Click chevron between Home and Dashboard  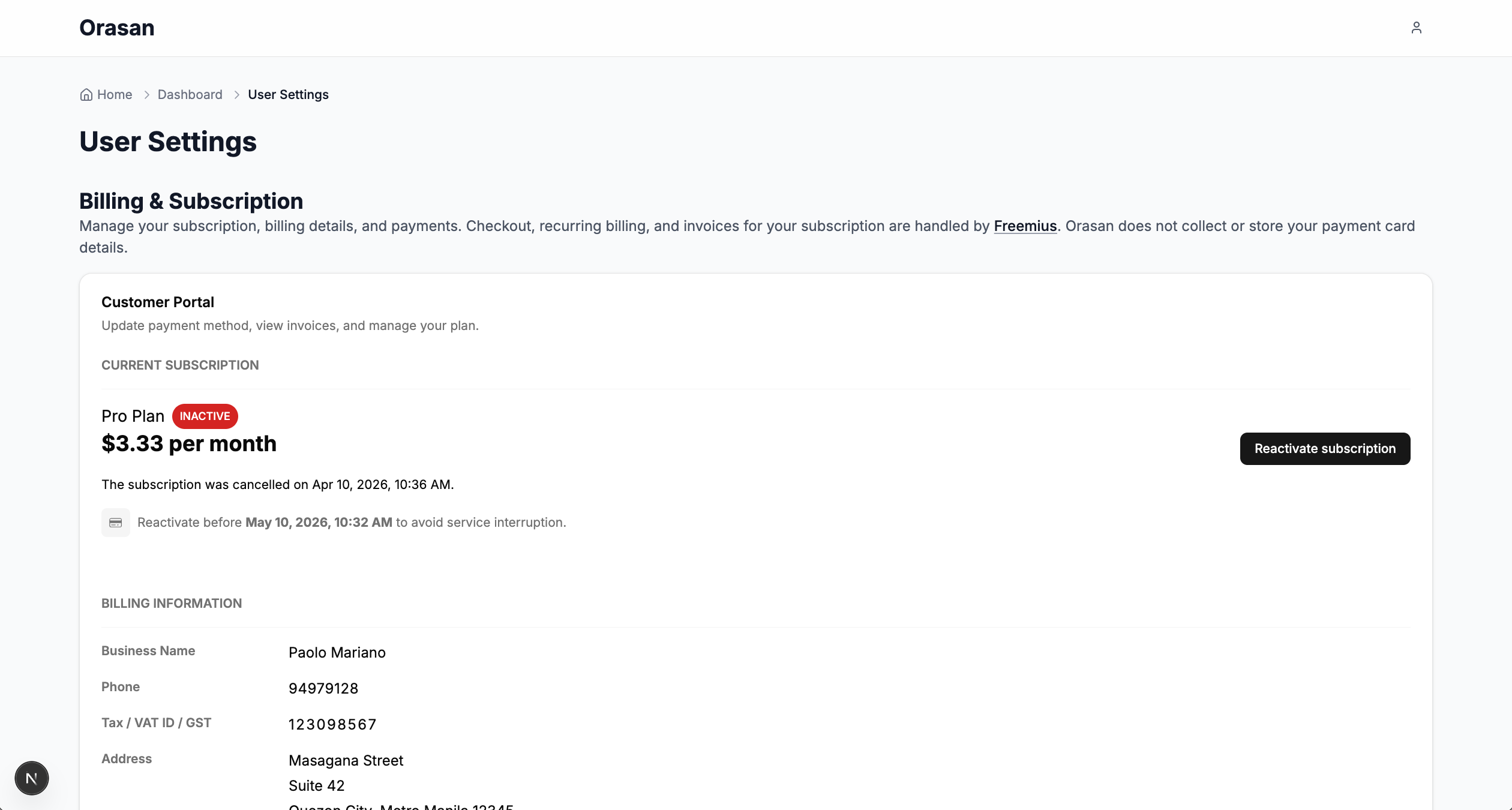click(146, 95)
